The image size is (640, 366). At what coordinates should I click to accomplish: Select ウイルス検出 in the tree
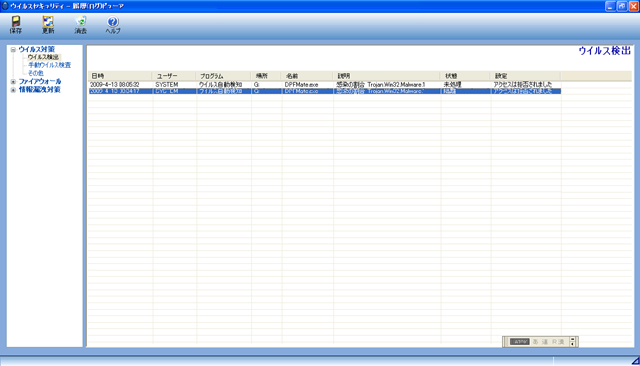tap(43, 57)
